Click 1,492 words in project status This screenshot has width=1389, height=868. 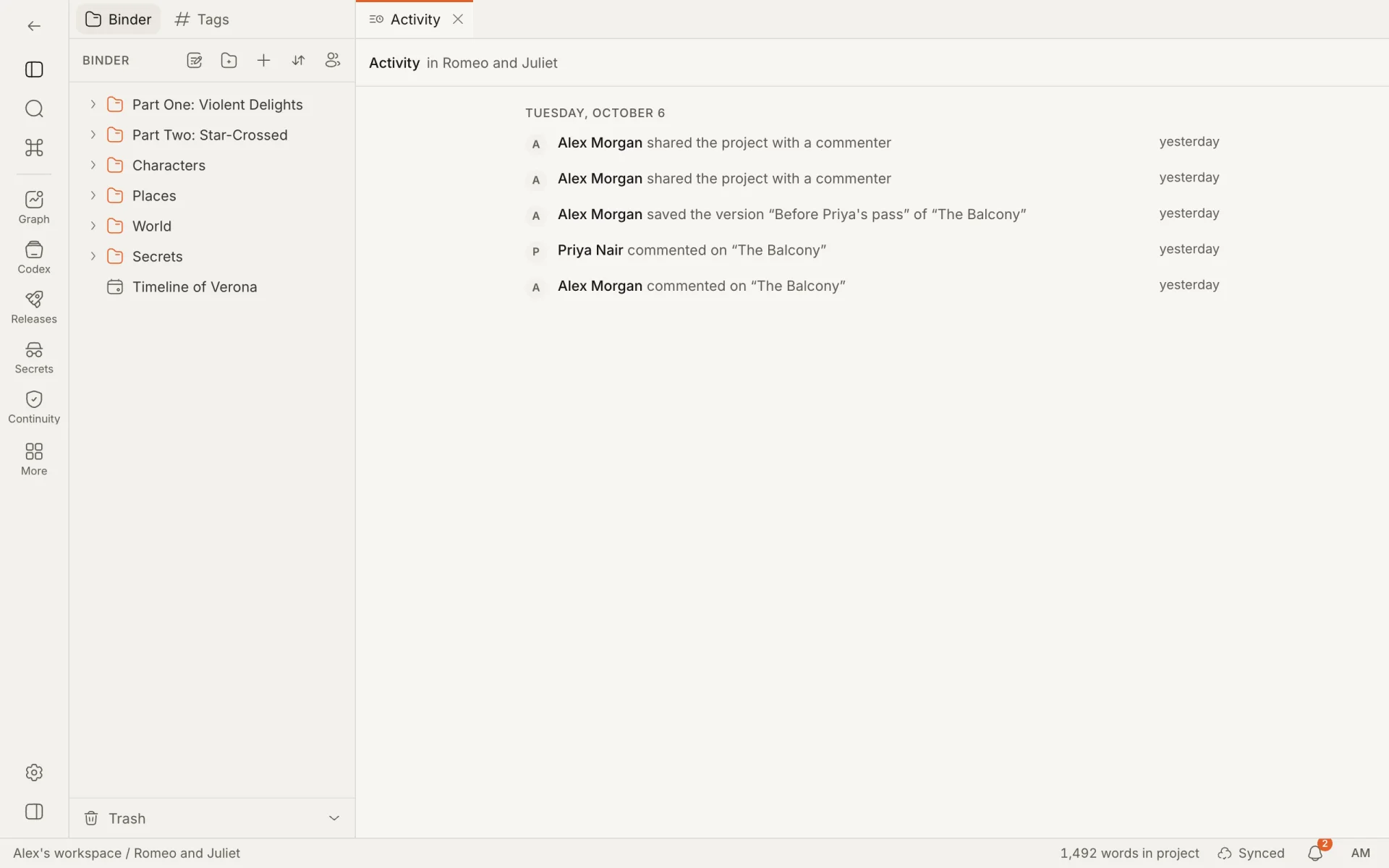(1129, 854)
